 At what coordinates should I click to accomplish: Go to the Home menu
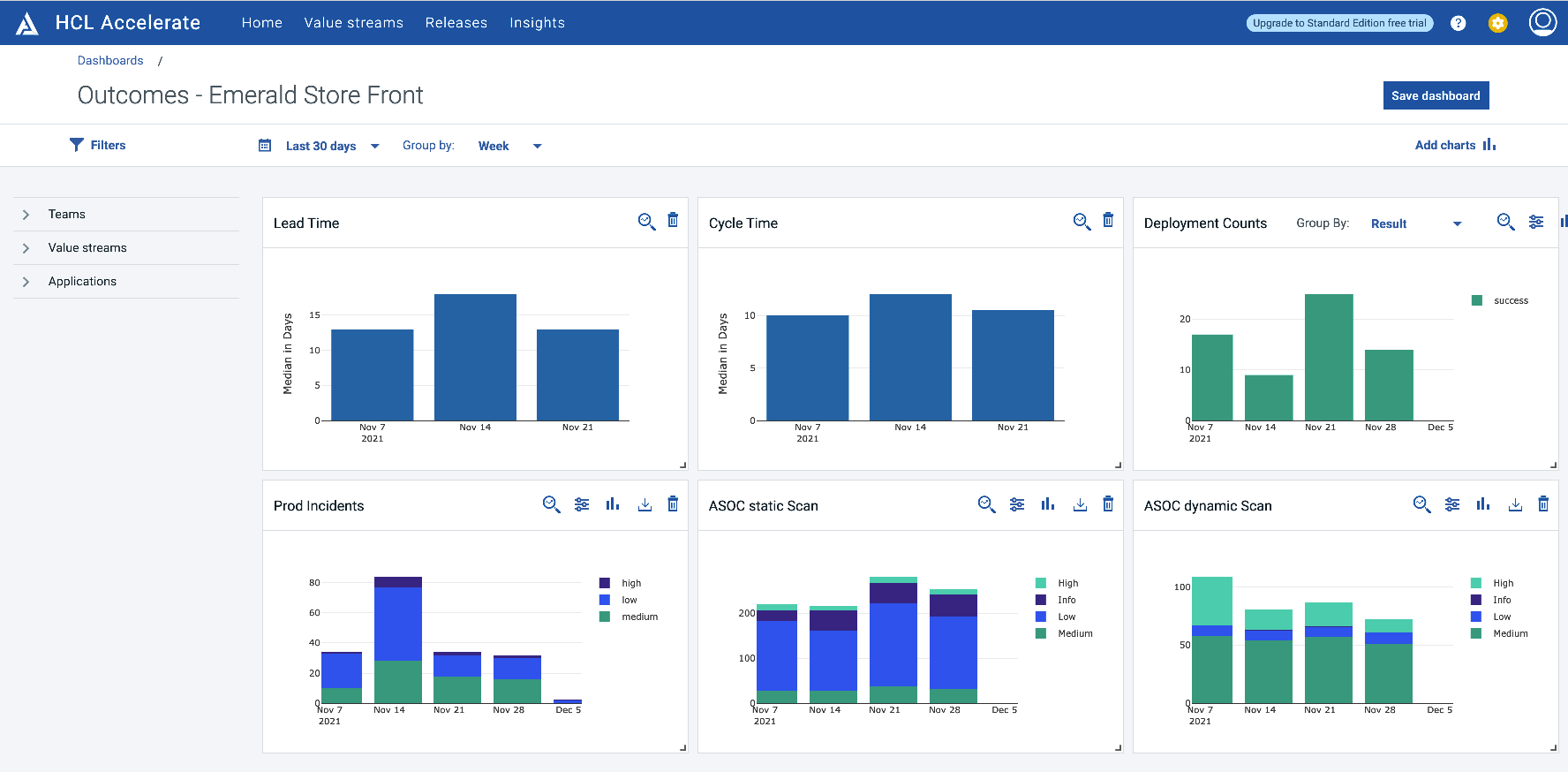click(x=262, y=23)
